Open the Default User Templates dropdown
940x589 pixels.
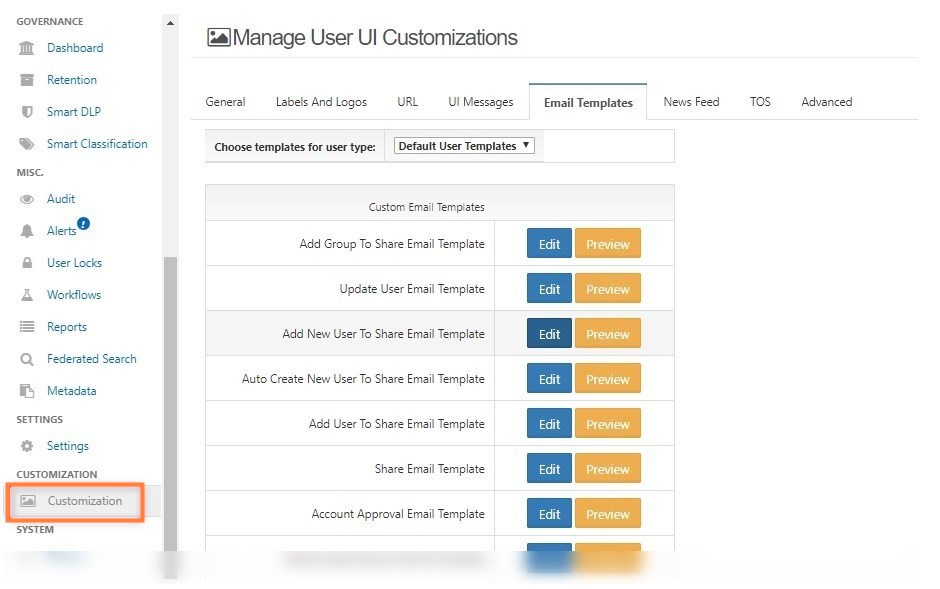coord(464,144)
